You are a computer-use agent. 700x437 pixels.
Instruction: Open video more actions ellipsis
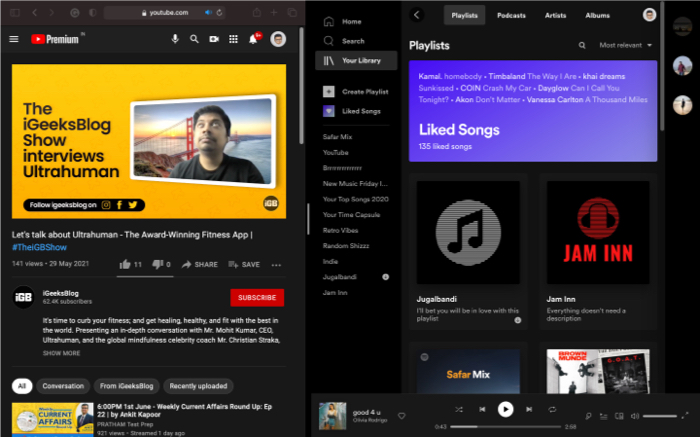tap(276, 265)
